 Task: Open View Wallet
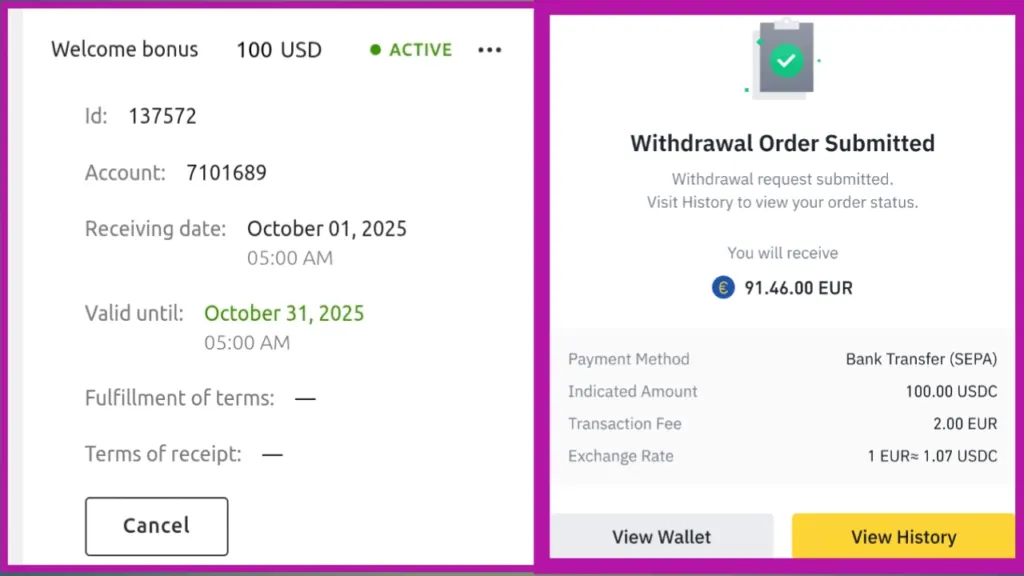coord(661,537)
